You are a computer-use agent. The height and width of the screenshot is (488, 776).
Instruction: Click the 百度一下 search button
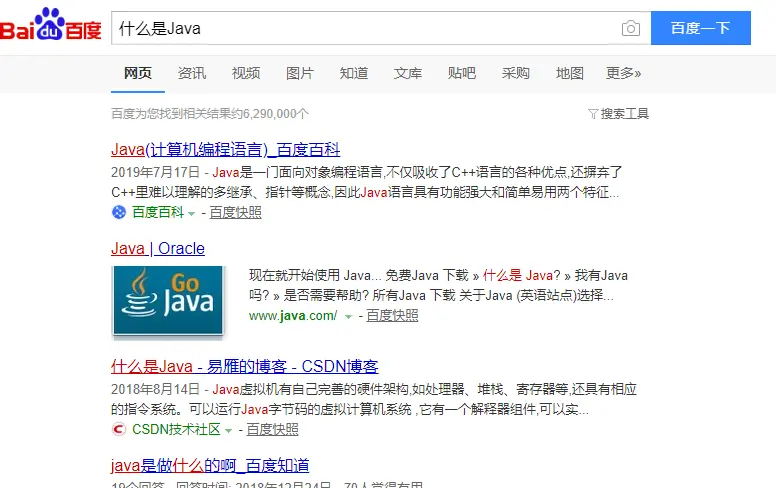(x=701, y=28)
